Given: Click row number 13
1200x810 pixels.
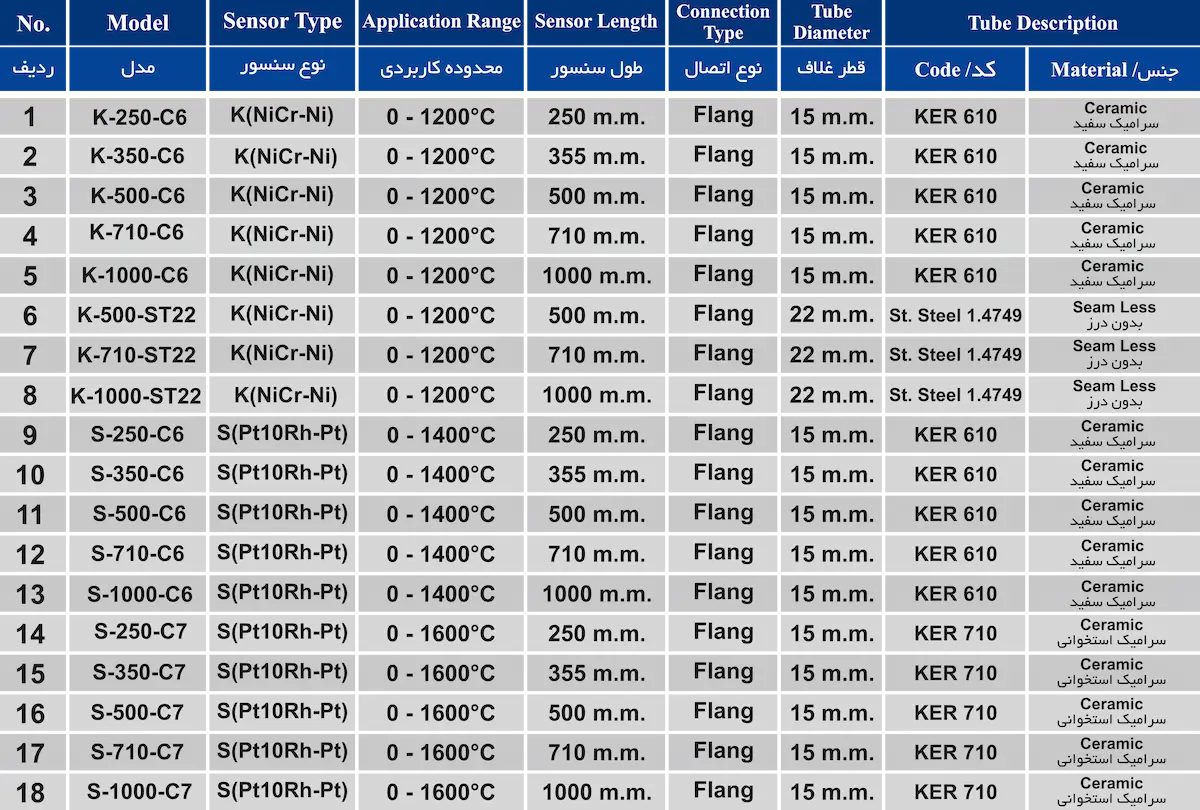Looking at the screenshot, I should point(30,594).
